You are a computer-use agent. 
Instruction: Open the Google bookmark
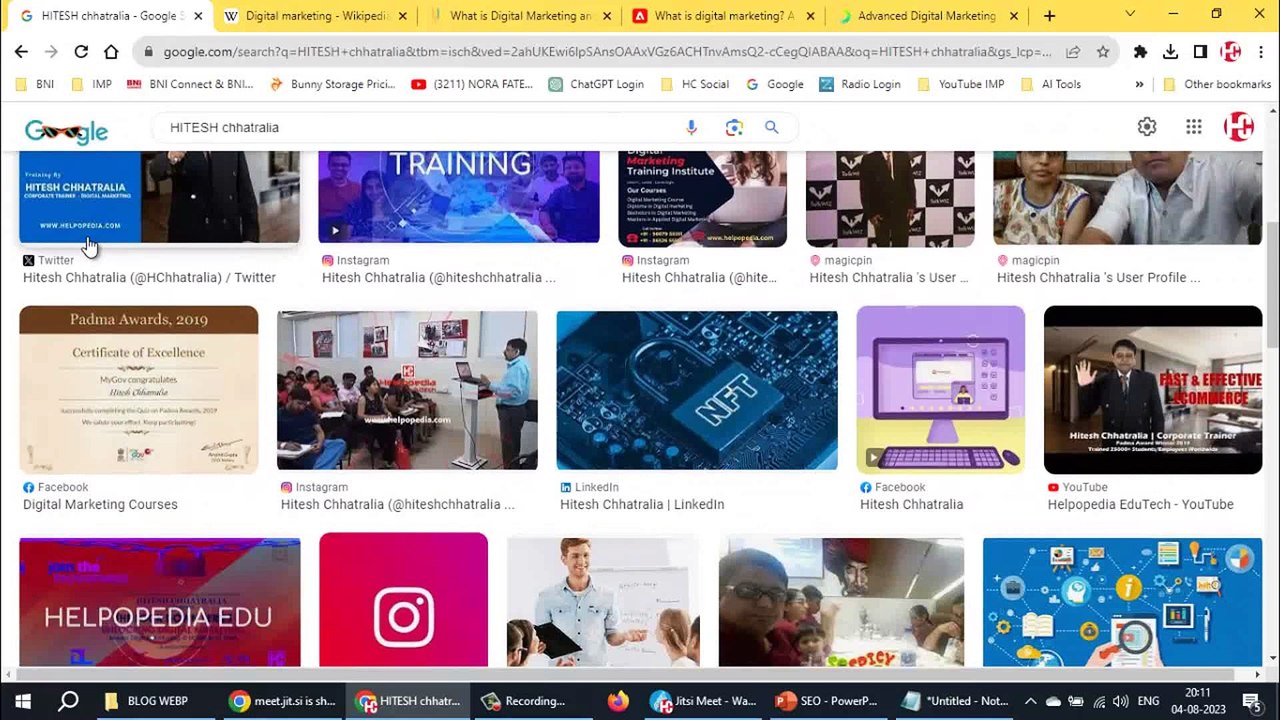[x=775, y=84]
